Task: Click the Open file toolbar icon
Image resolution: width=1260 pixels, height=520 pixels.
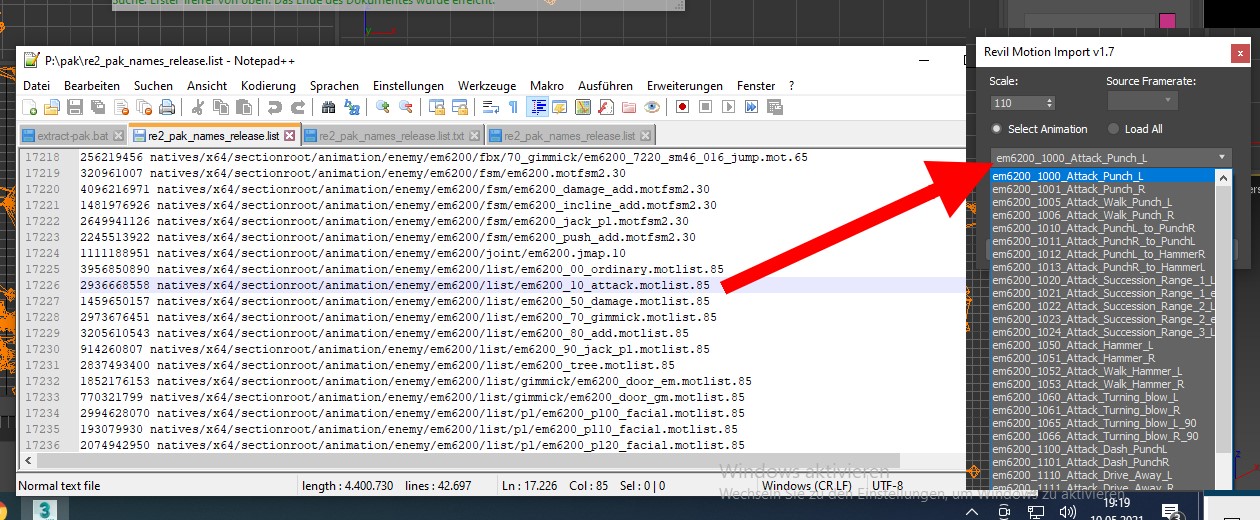Action: [x=52, y=107]
